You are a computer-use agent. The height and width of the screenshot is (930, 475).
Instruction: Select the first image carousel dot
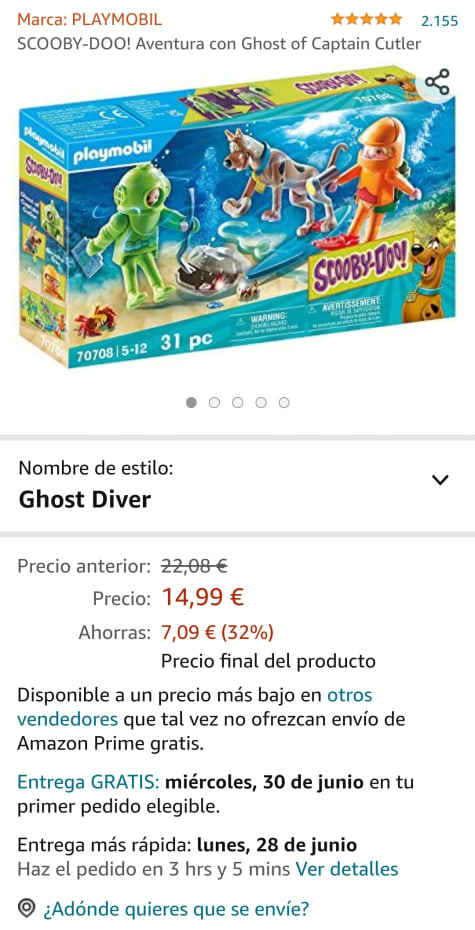(191, 403)
